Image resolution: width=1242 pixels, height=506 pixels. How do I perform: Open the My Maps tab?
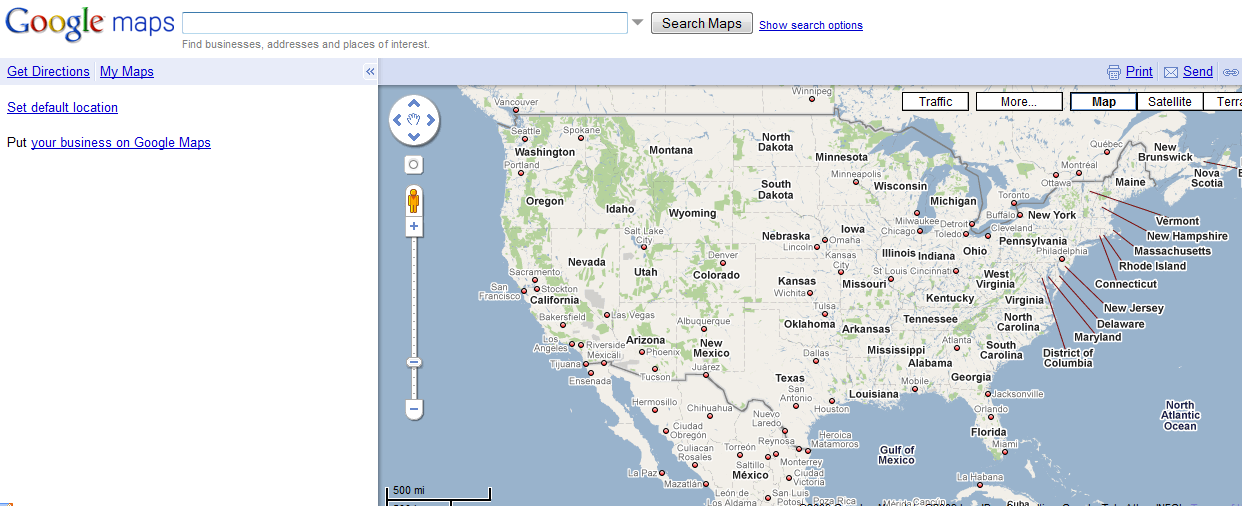pos(127,72)
